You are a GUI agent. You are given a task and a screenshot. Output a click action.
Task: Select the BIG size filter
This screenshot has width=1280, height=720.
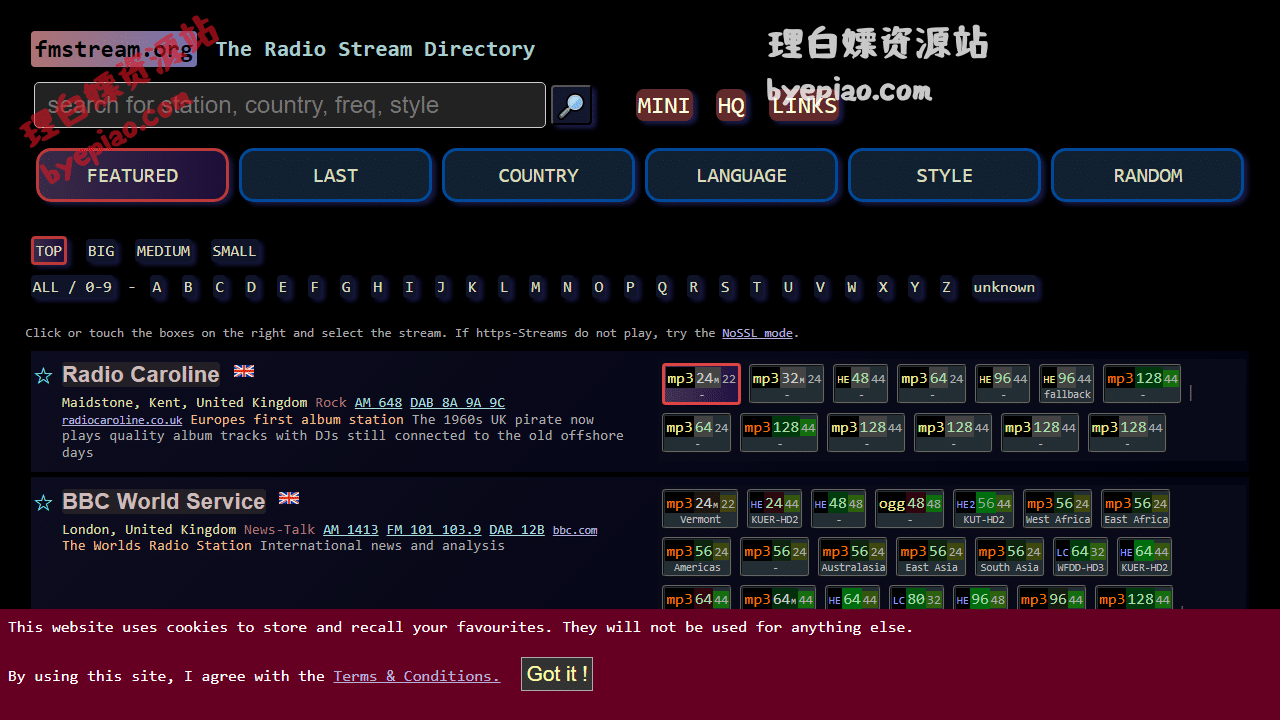[x=101, y=251]
